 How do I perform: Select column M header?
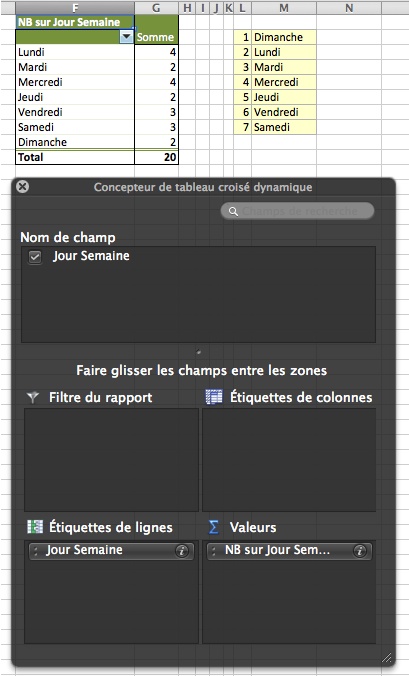tap(284, 7)
